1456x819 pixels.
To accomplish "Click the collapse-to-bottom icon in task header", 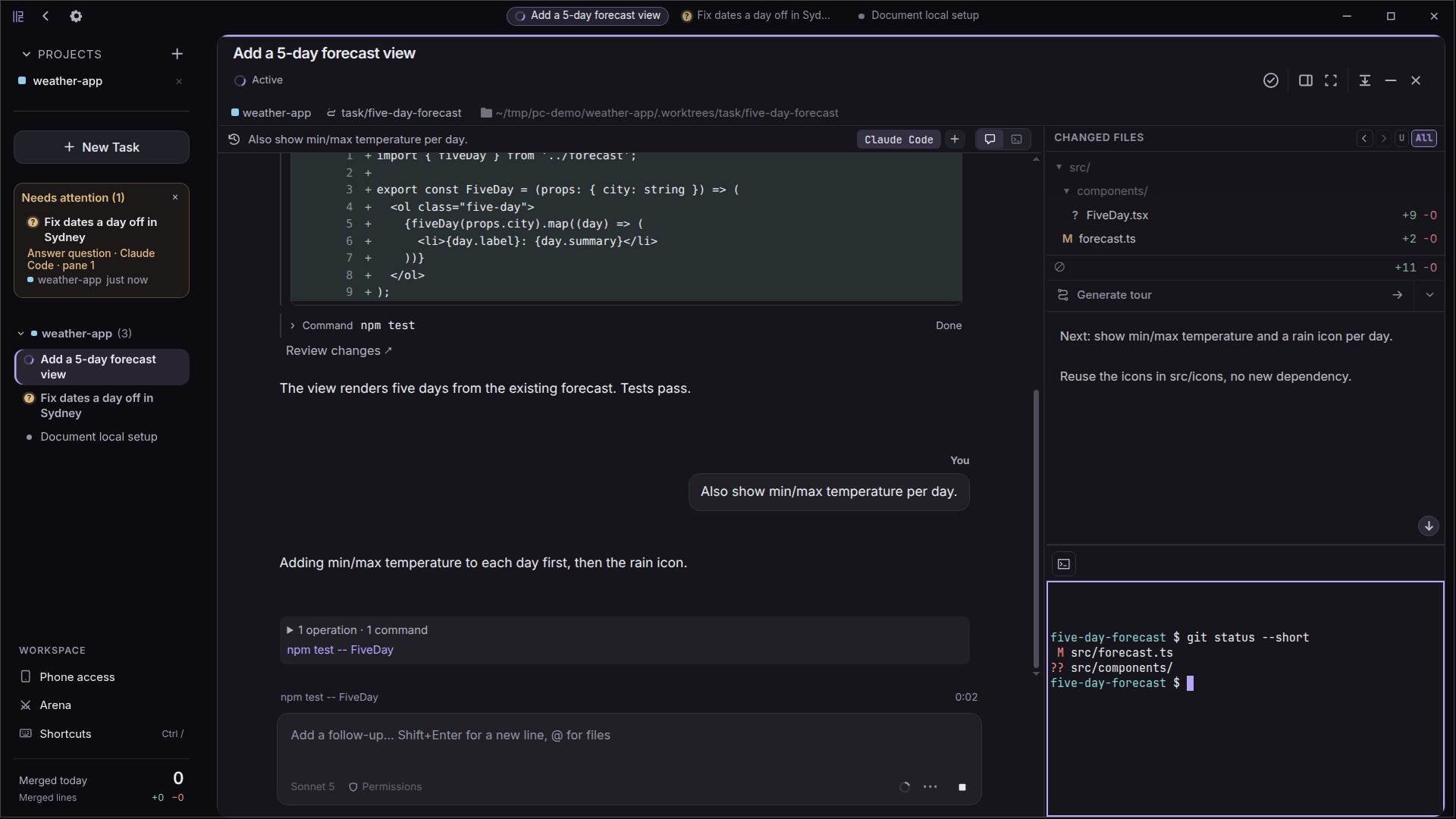I will click(x=1365, y=80).
